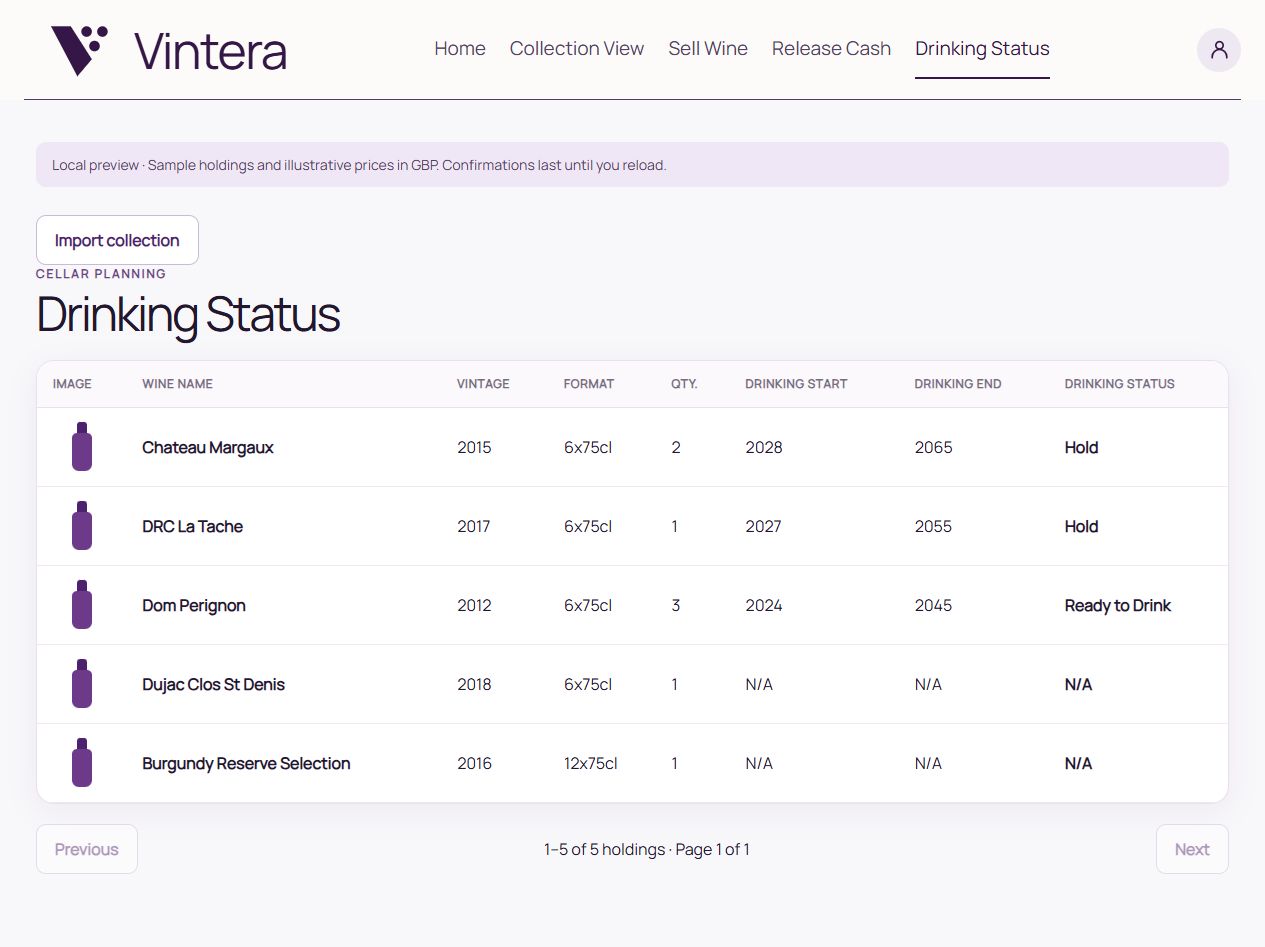Click the Hold status for Chateau Margaux

pyautogui.click(x=1081, y=447)
